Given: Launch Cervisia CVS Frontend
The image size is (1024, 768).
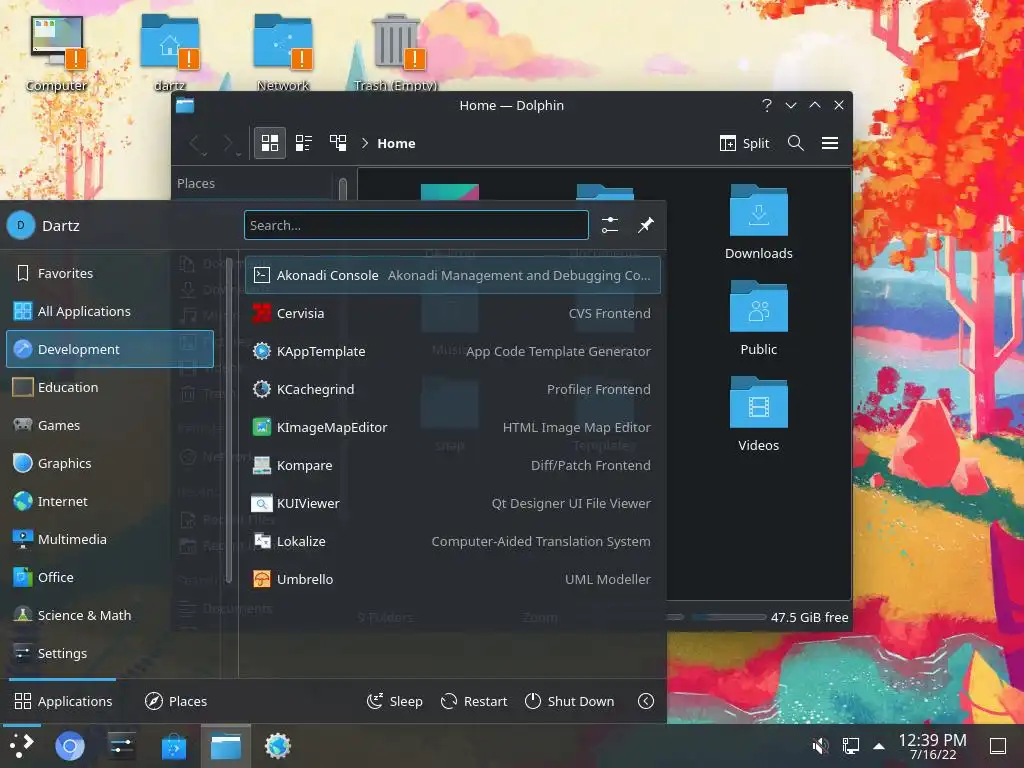Looking at the screenshot, I should coord(453,313).
